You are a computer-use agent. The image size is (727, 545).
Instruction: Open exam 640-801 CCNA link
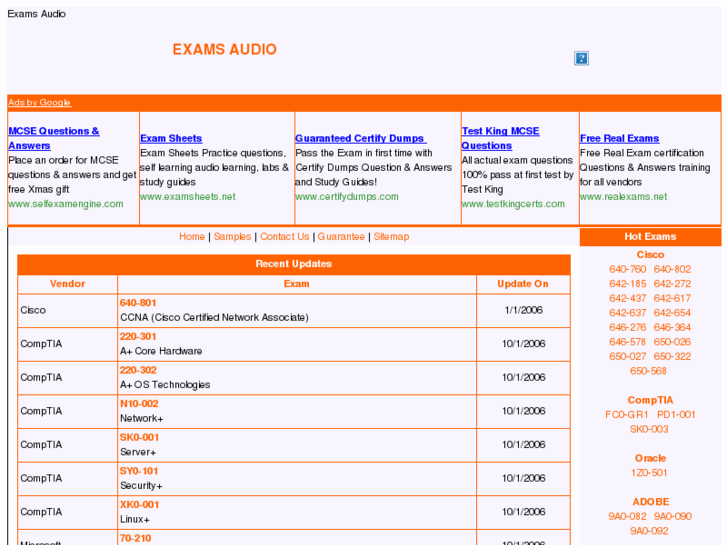tap(138, 303)
